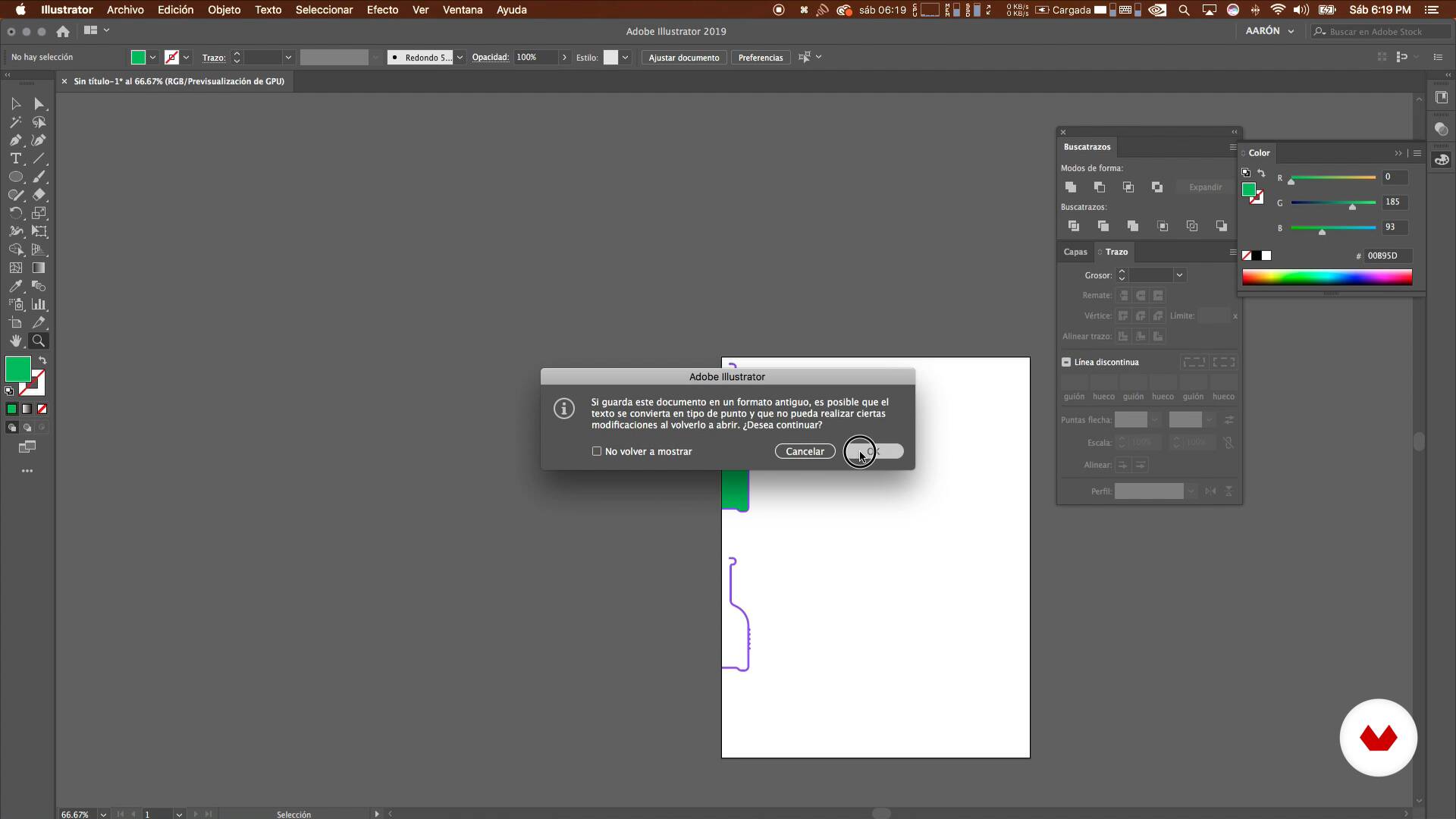The height and width of the screenshot is (819, 1456).
Task: Open the Edición menu
Action: tap(175, 10)
